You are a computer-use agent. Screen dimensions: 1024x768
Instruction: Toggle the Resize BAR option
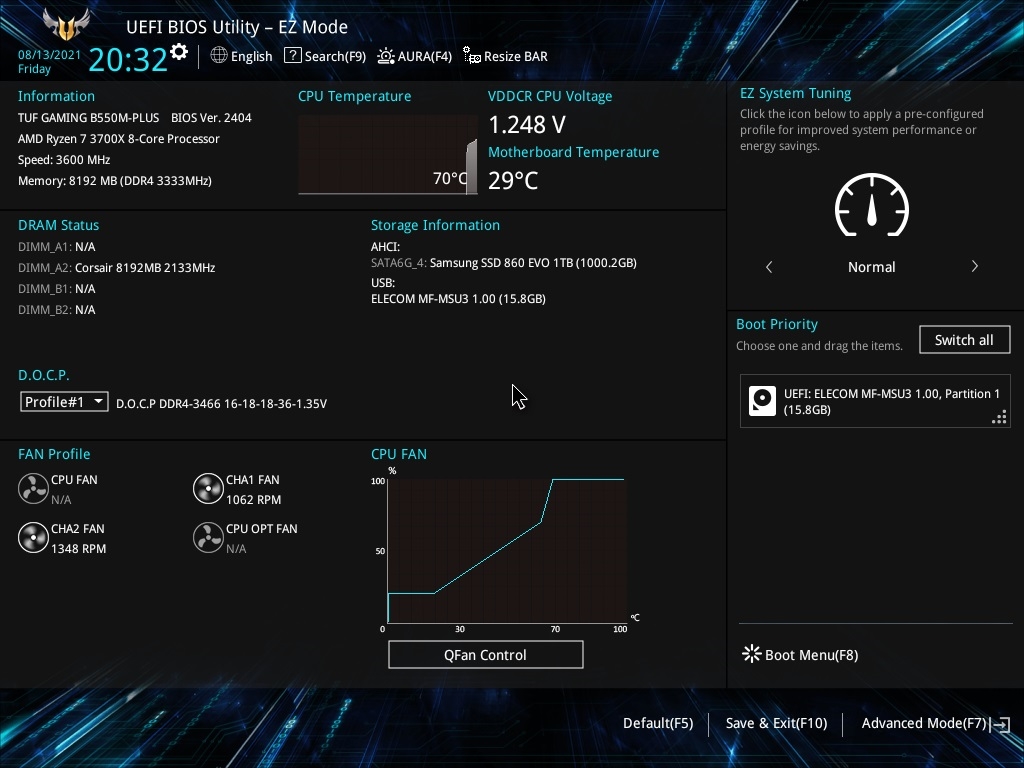pos(505,56)
